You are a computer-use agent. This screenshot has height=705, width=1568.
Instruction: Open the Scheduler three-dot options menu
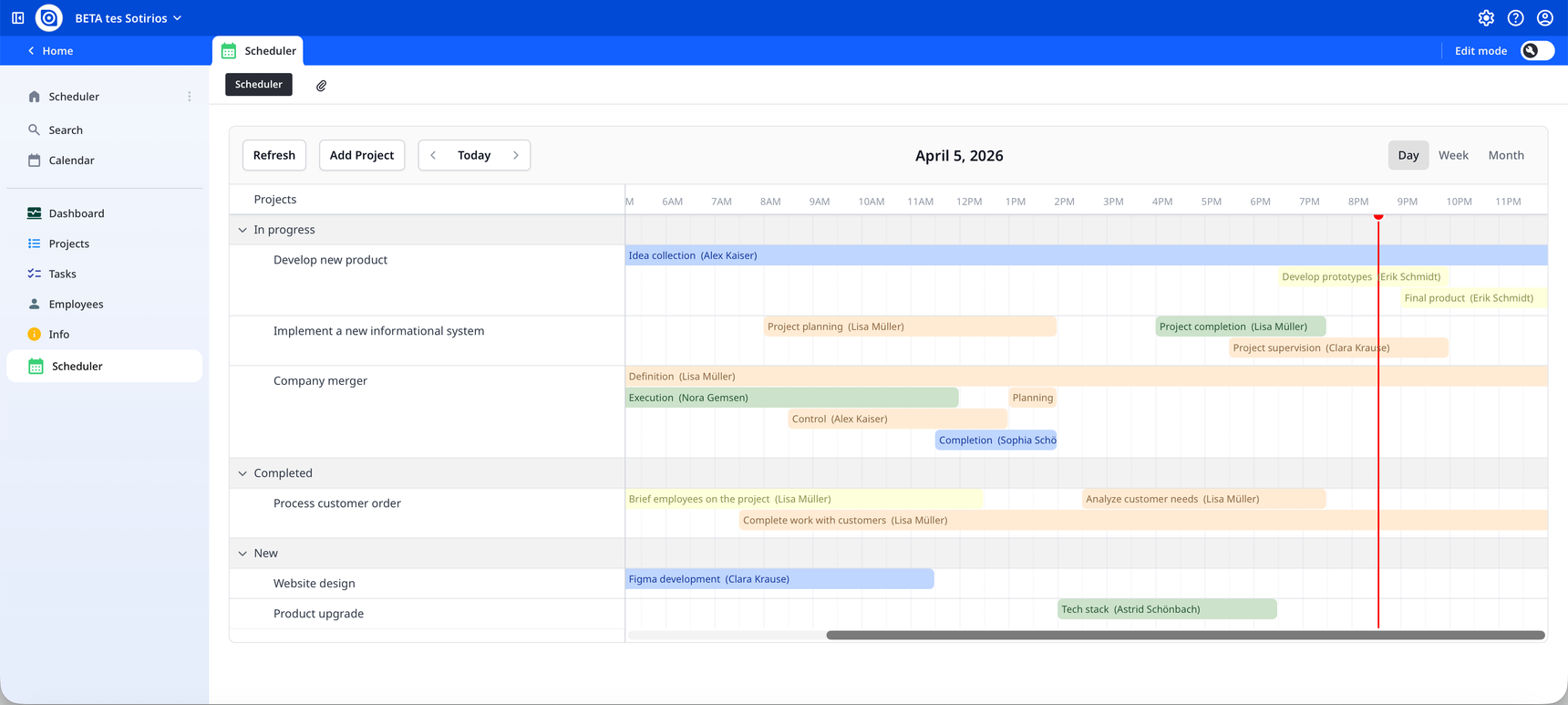pos(190,97)
